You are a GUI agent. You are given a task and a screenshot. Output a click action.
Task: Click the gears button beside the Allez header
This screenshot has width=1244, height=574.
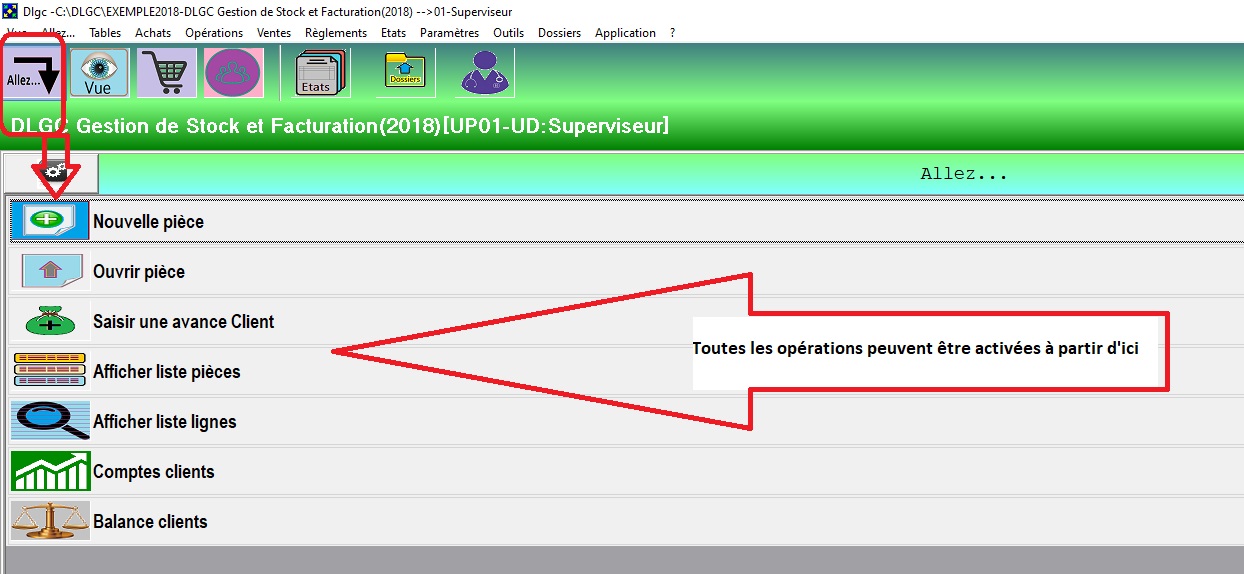tap(51, 174)
